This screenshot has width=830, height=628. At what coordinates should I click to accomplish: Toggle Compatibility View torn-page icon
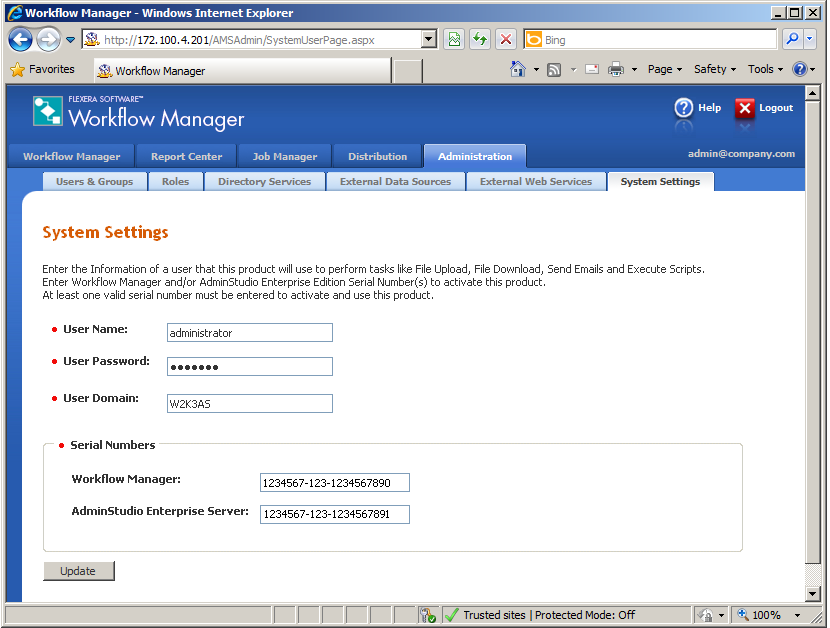(x=454, y=40)
